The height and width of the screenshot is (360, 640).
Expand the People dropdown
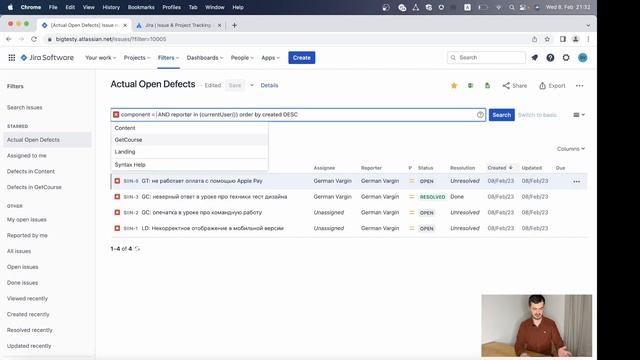pos(242,58)
